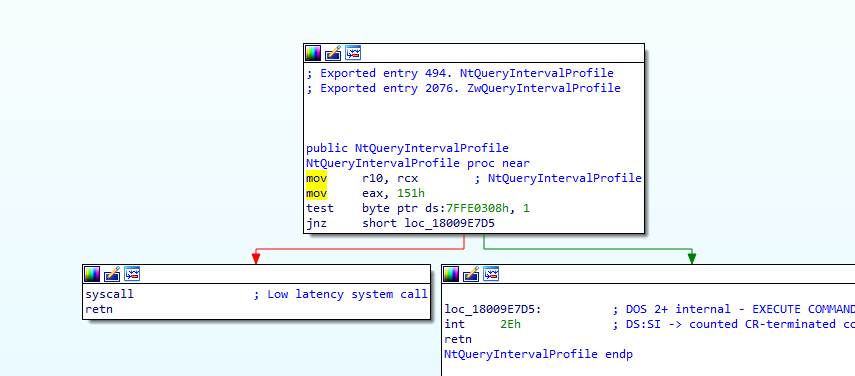
Task: Open color picker icon on syscall block
Action: click(92, 274)
